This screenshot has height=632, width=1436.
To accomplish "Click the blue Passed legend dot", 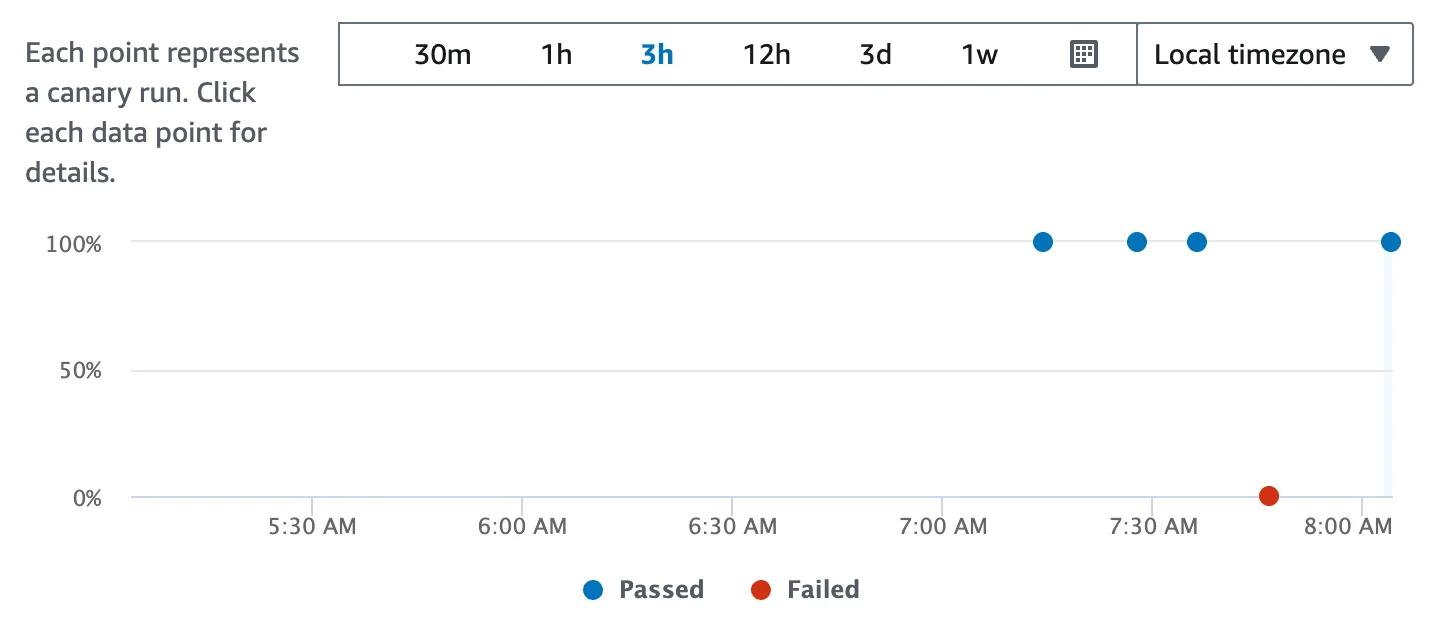I will [x=594, y=589].
